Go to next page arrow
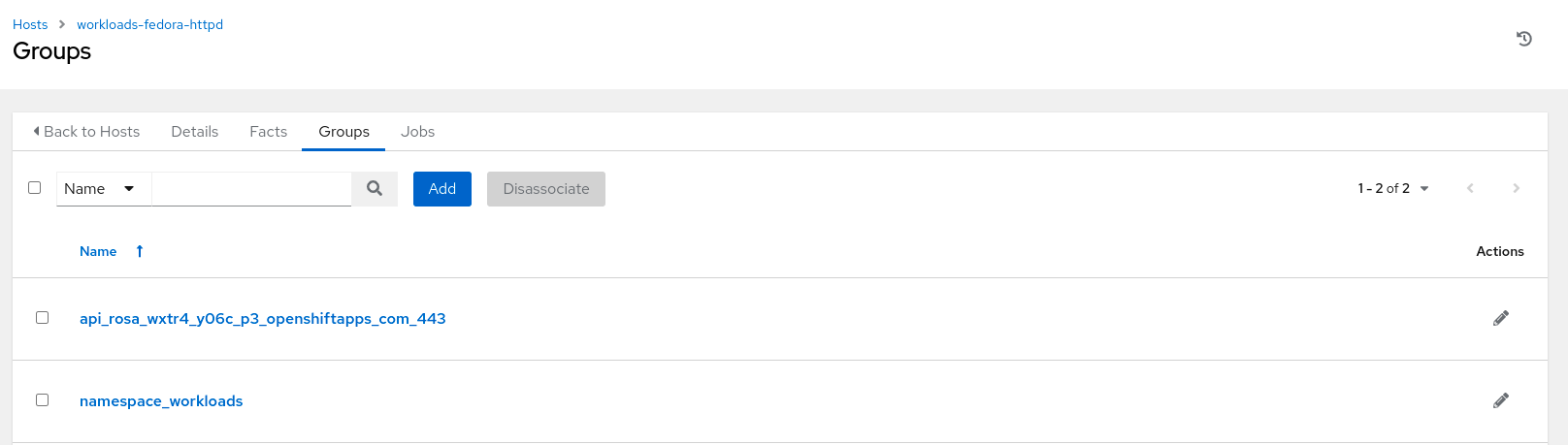The width and height of the screenshot is (1568, 445). click(x=1516, y=188)
